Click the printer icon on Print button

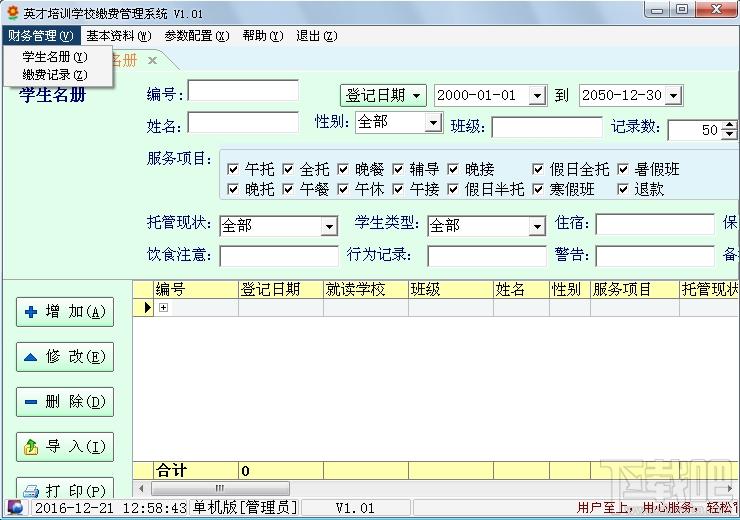[x=31, y=492]
